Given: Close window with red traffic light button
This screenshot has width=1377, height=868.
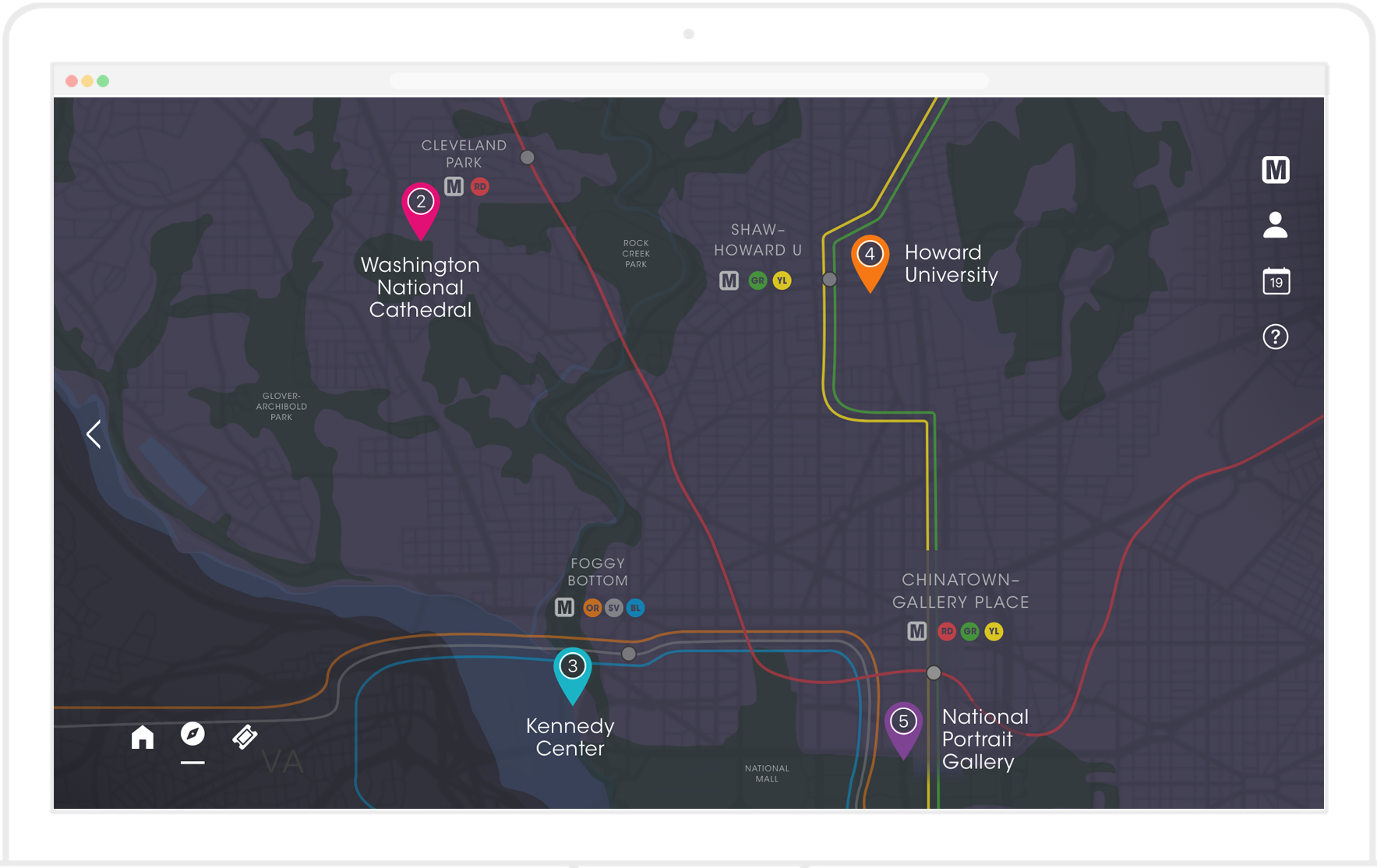Looking at the screenshot, I should click(72, 81).
